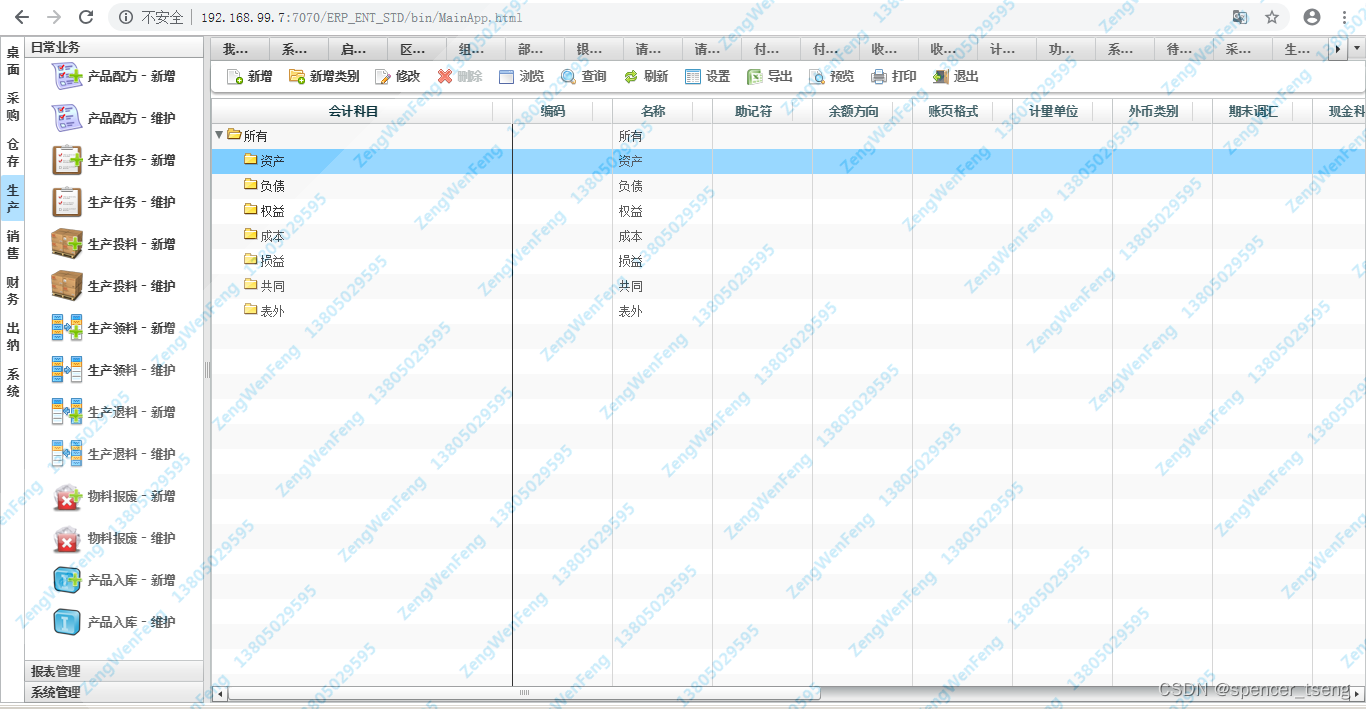Switch to the 仓存 vertical tab

click(13, 152)
